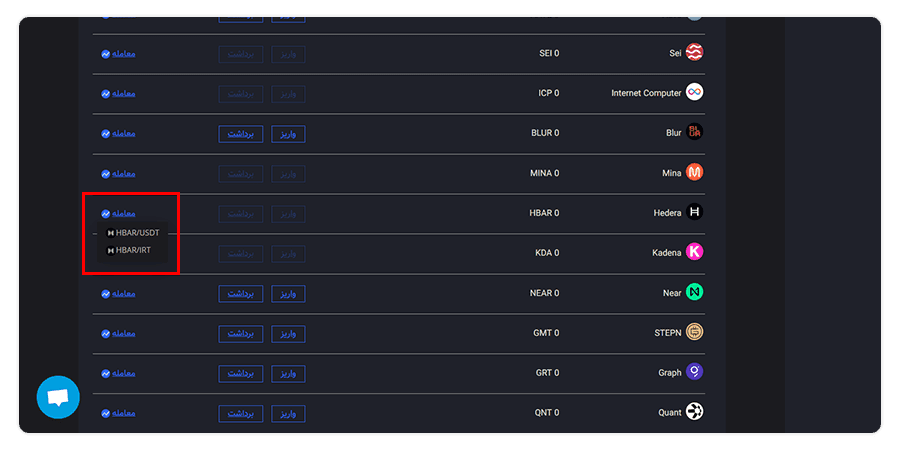
Task: Click واریز deposit button for Quant
Action: tap(288, 413)
